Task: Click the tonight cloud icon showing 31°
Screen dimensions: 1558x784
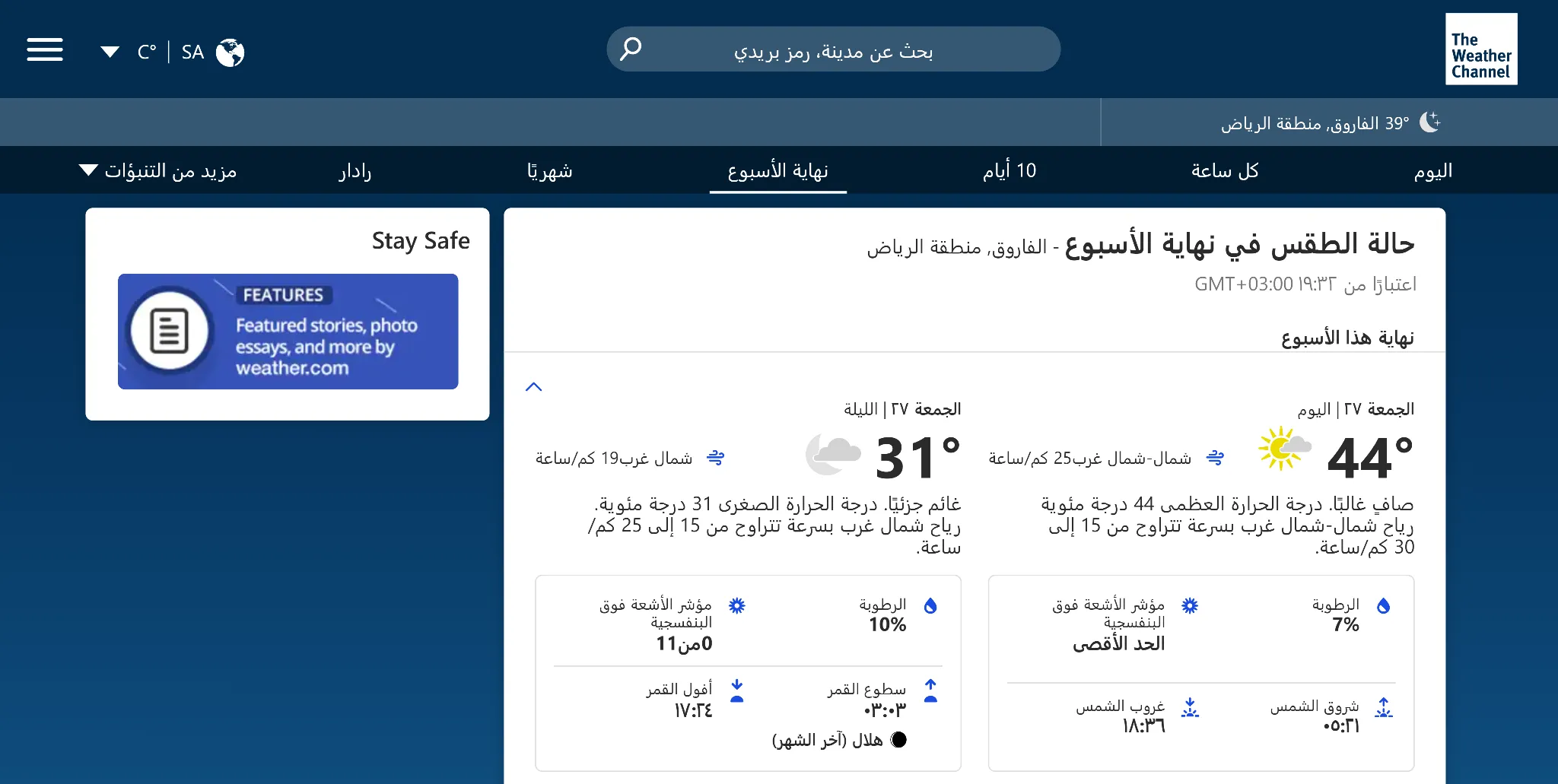Action: tap(833, 452)
